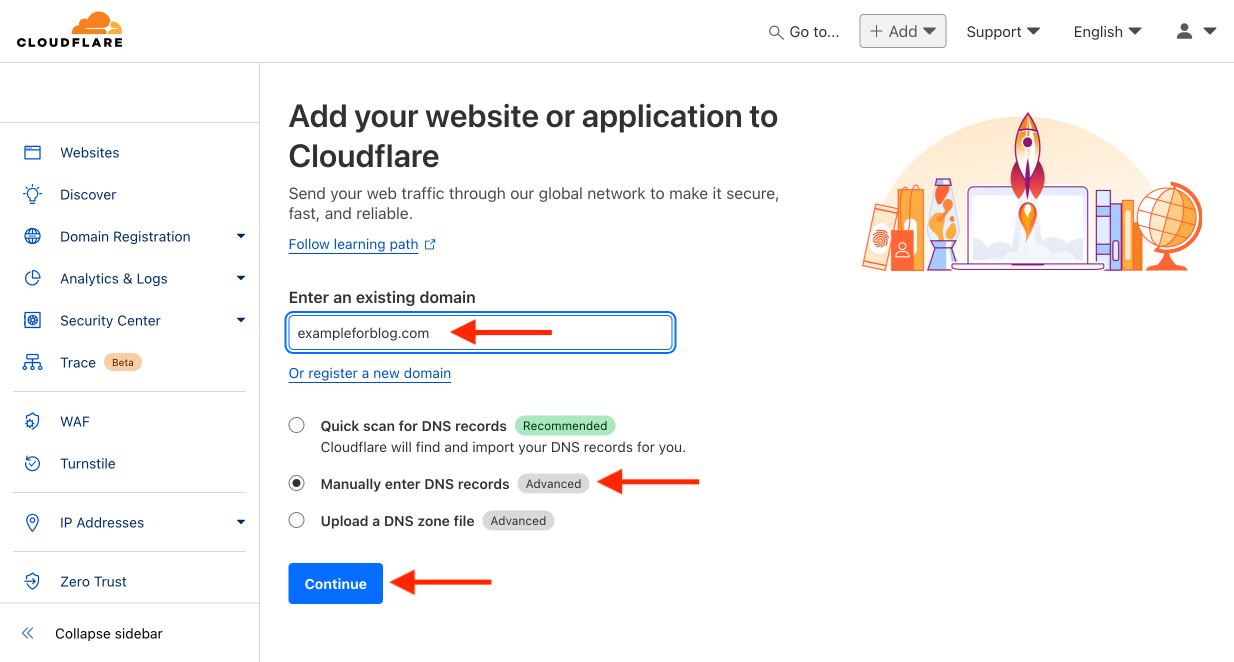Click the Cloudflare logo

coord(70,30)
